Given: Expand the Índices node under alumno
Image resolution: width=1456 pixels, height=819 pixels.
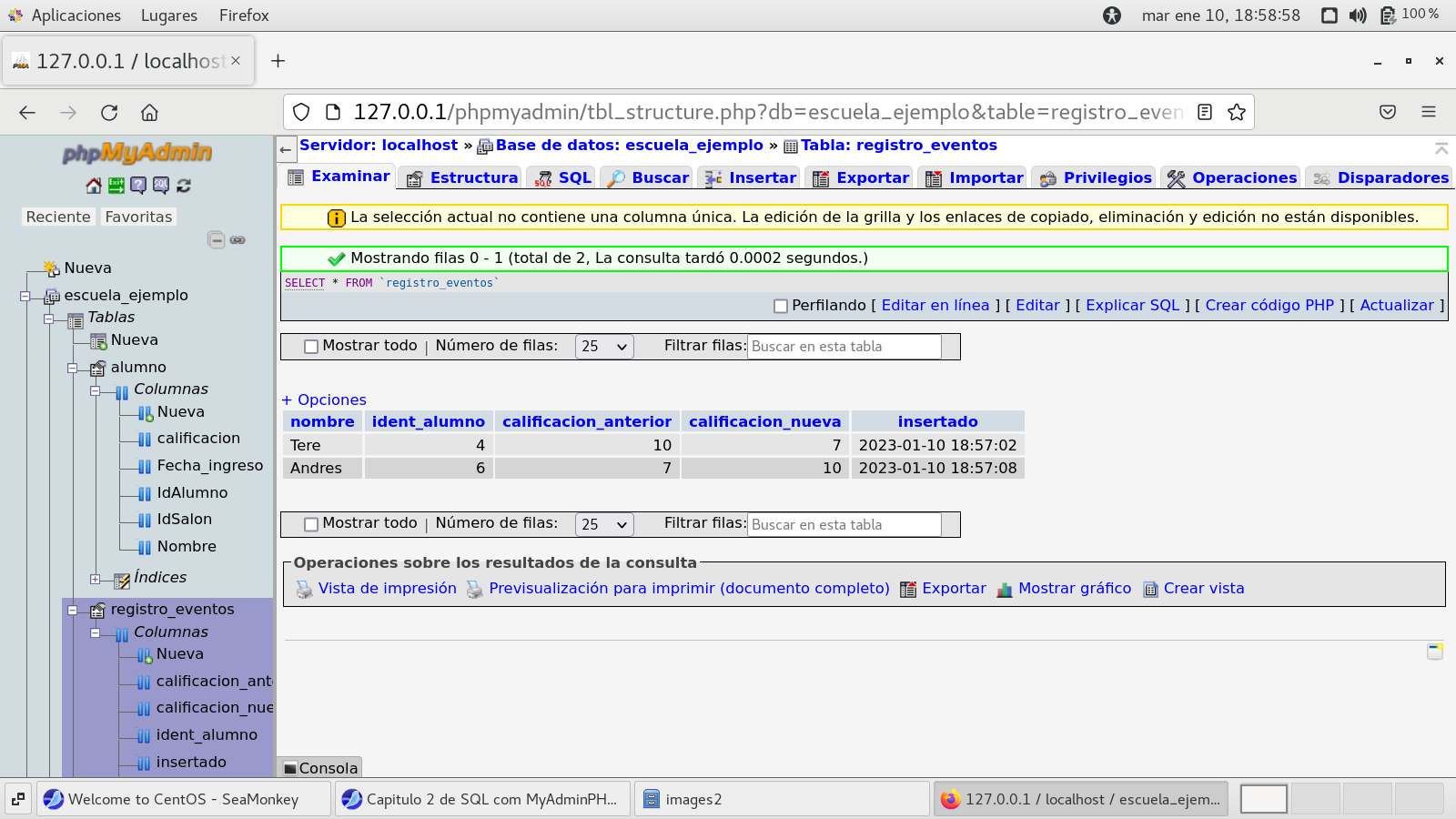Looking at the screenshot, I should (95, 579).
